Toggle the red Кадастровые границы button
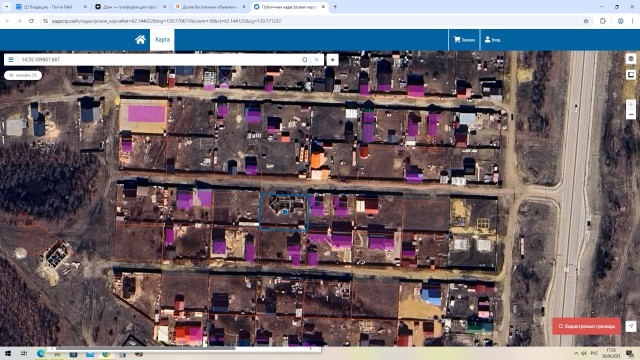The height and width of the screenshot is (360, 640). tap(587, 326)
